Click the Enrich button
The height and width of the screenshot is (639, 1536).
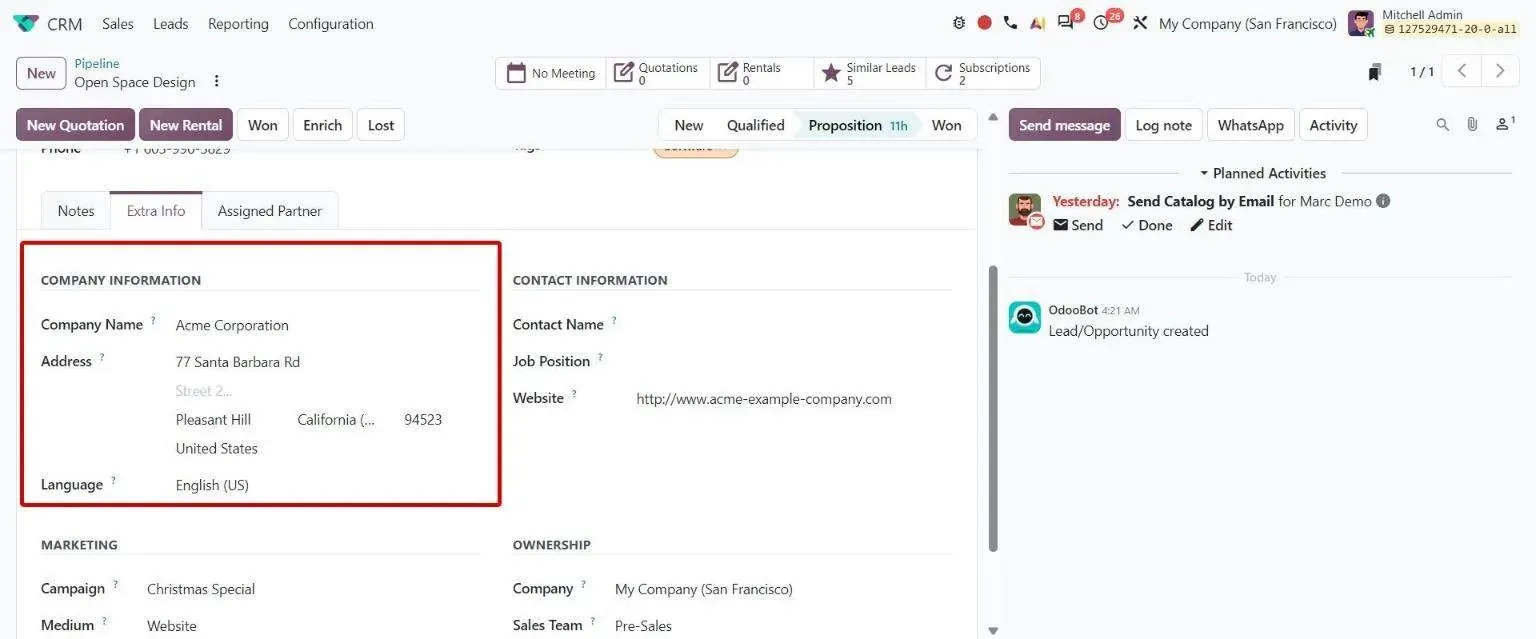pyautogui.click(x=323, y=125)
